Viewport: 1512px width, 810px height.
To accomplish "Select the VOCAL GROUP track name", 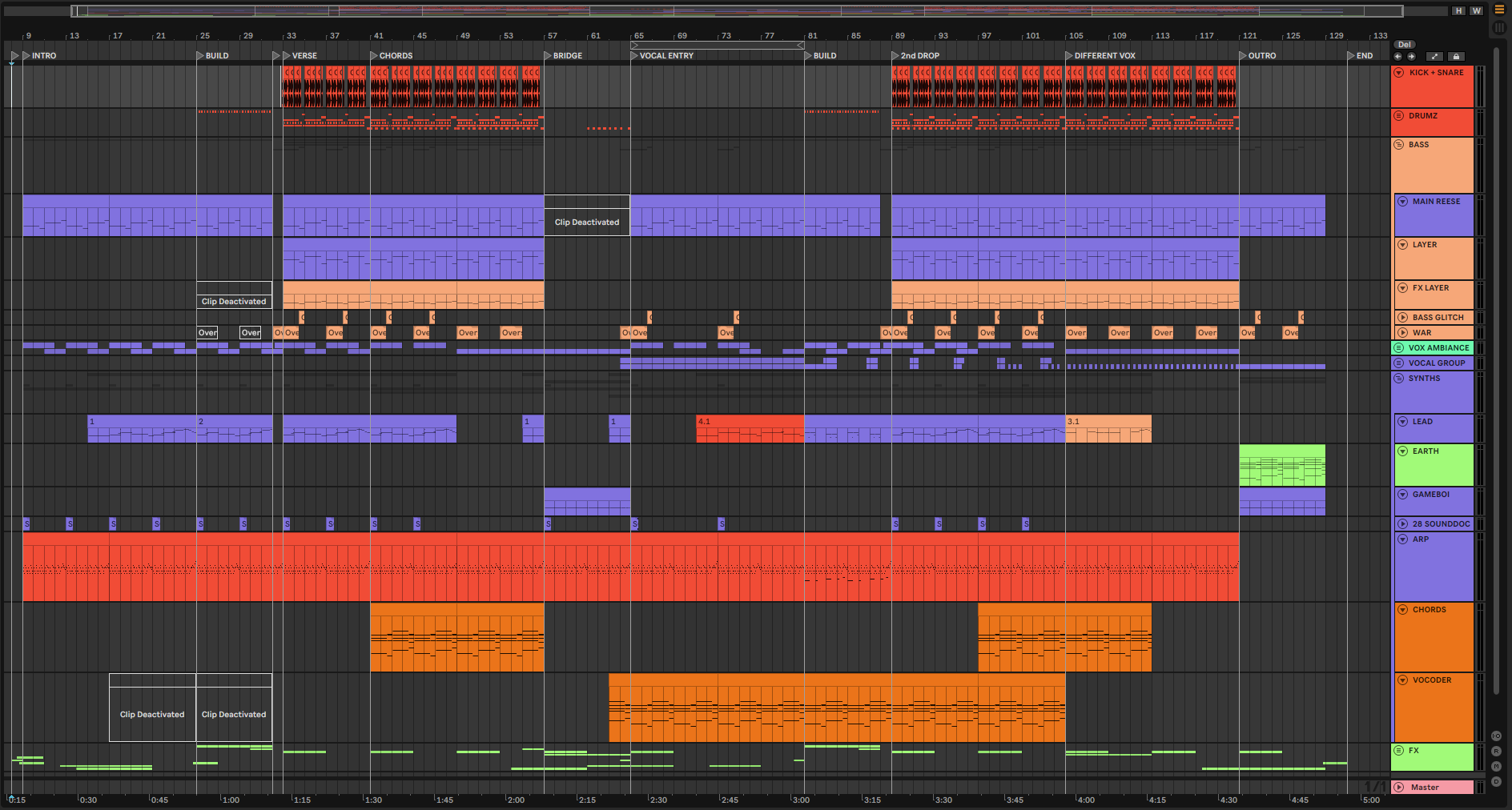I will [x=1437, y=363].
